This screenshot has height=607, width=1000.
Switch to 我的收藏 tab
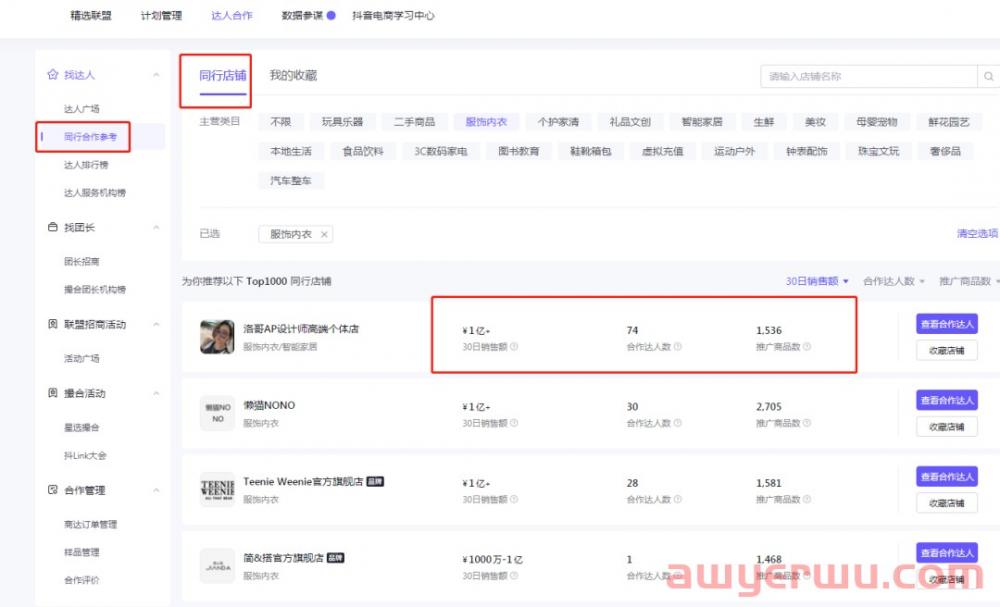point(293,75)
